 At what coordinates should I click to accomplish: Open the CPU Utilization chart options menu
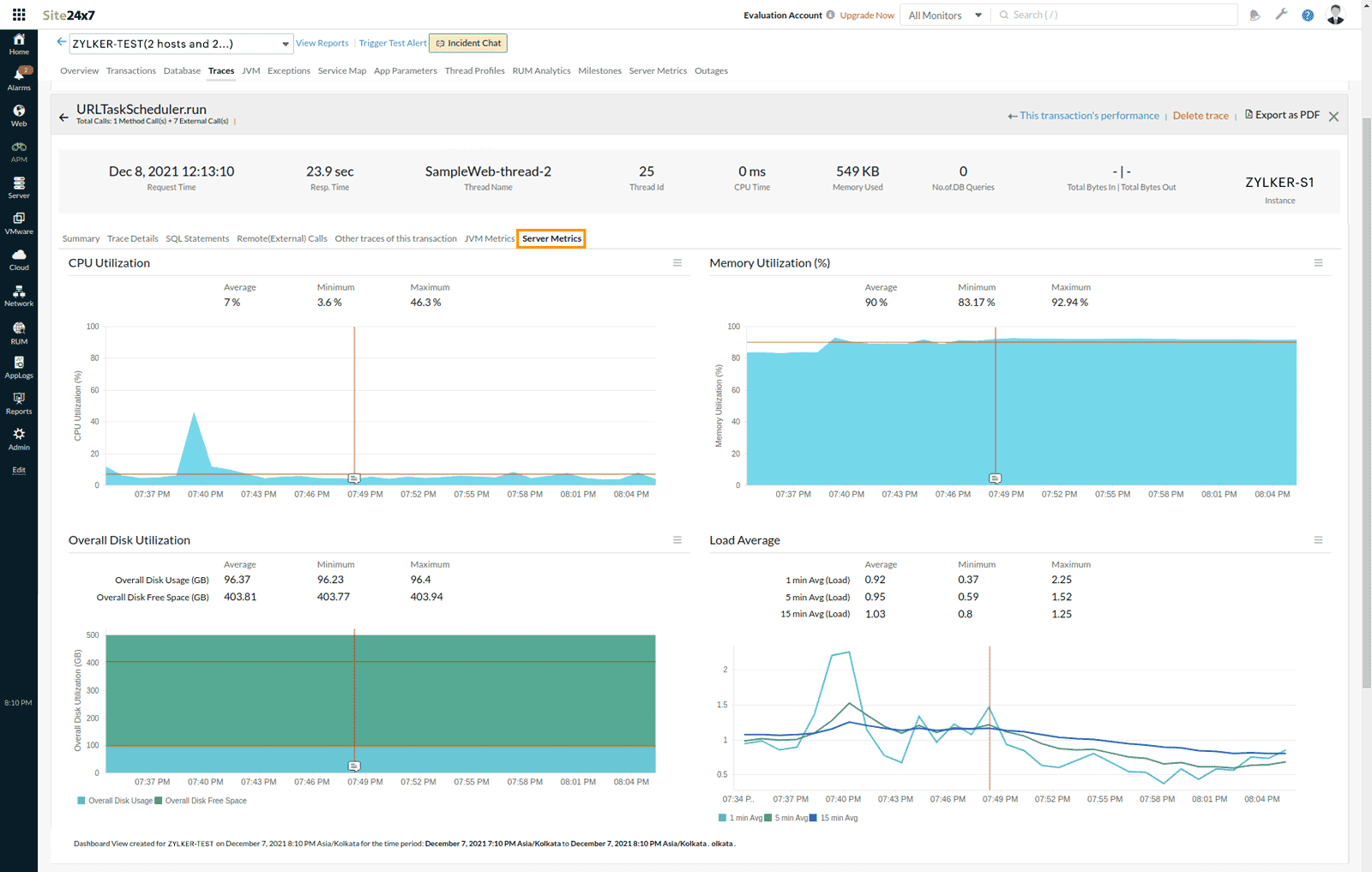(x=677, y=262)
